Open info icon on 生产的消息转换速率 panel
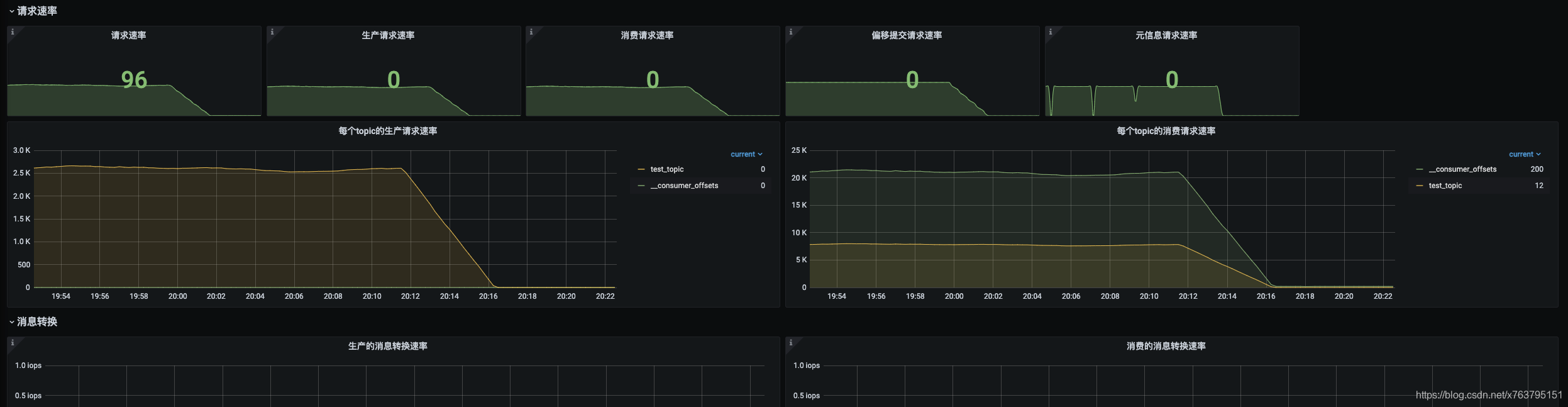The image size is (1568, 407). 13,342
